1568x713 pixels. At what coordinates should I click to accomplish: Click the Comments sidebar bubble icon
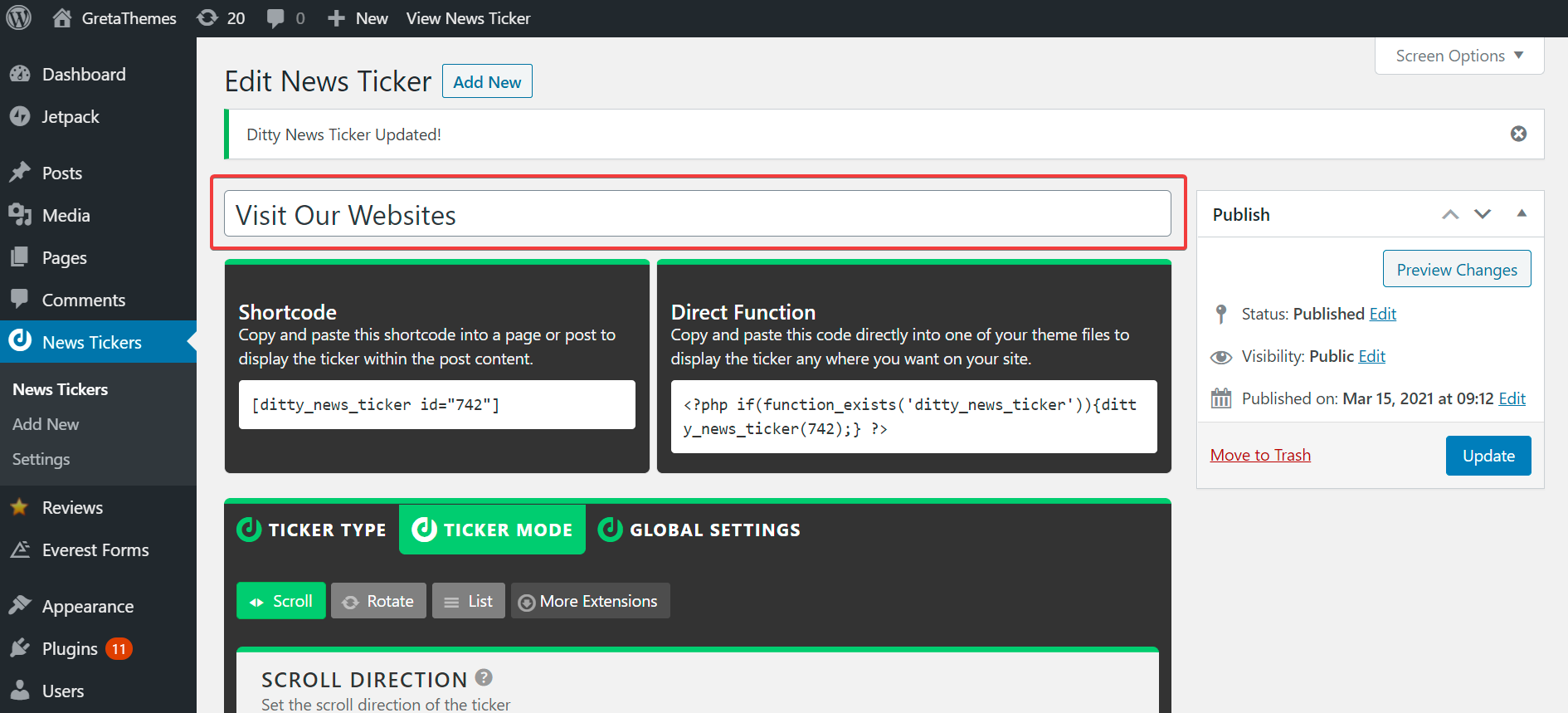[x=20, y=300]
